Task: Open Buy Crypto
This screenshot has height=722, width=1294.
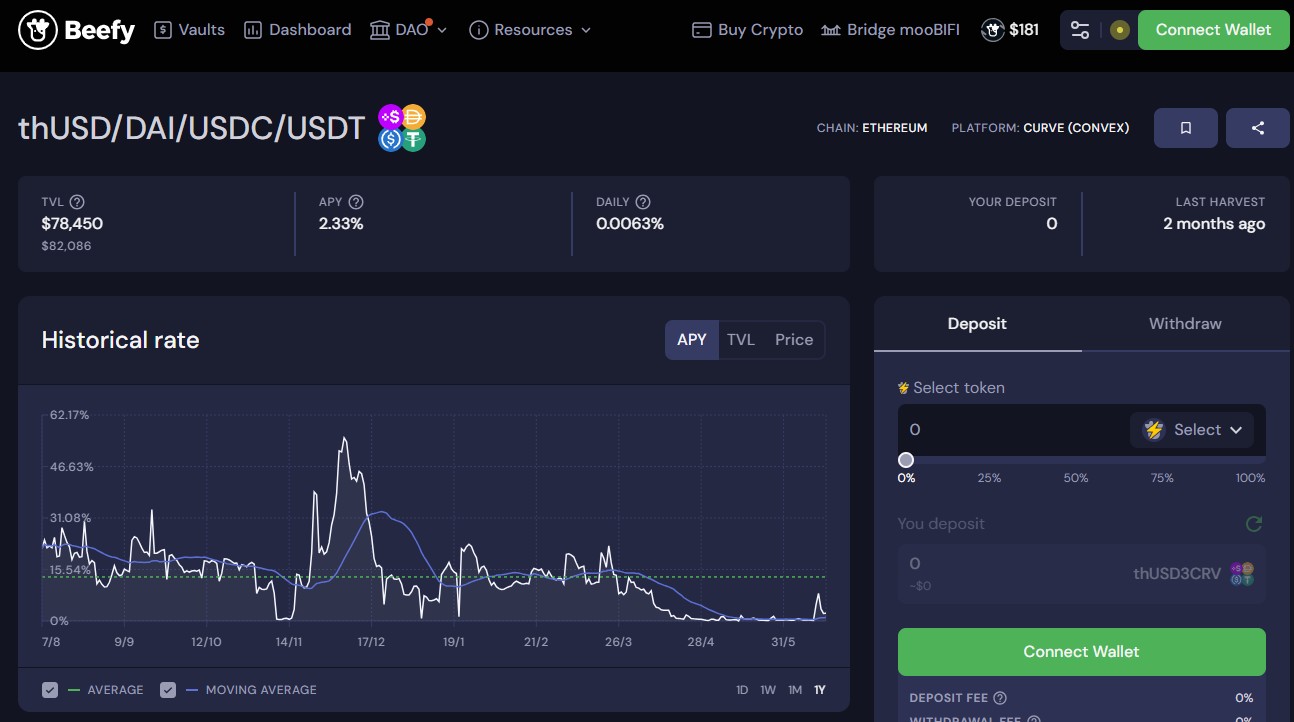Action: coord(748,30)
